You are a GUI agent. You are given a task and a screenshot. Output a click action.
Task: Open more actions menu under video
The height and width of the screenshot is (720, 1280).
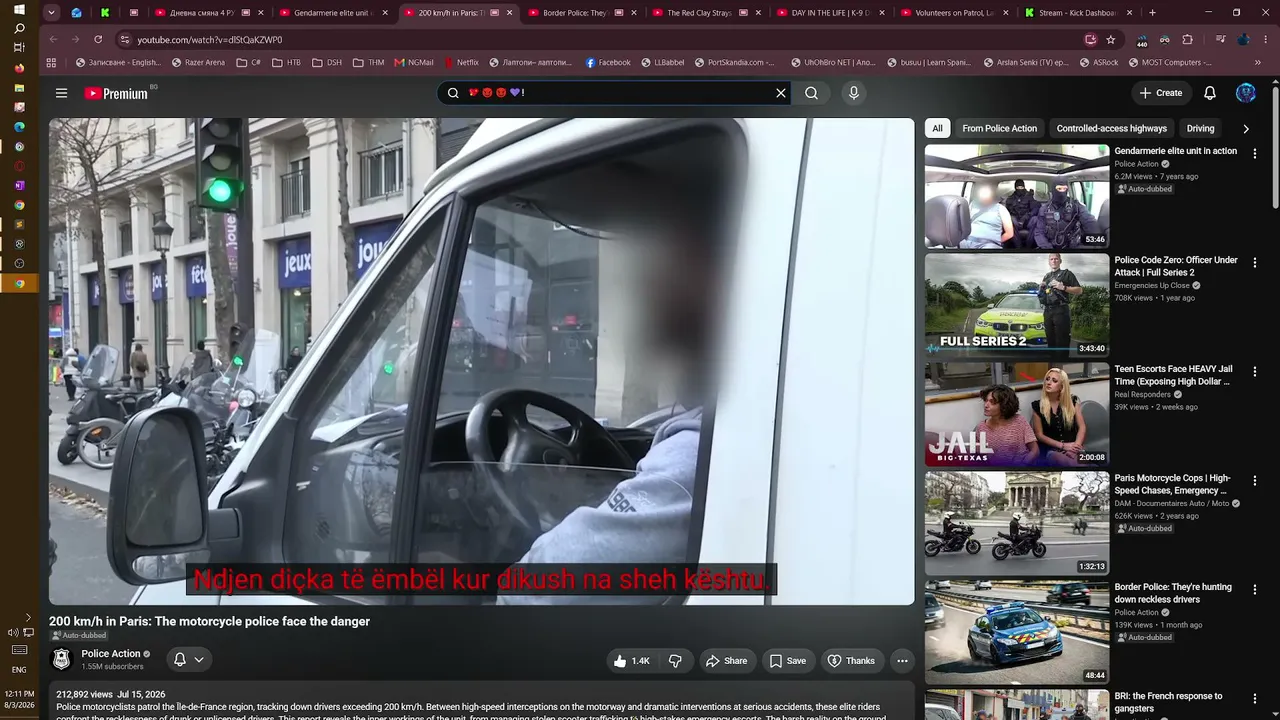click(x=902, y=661)
